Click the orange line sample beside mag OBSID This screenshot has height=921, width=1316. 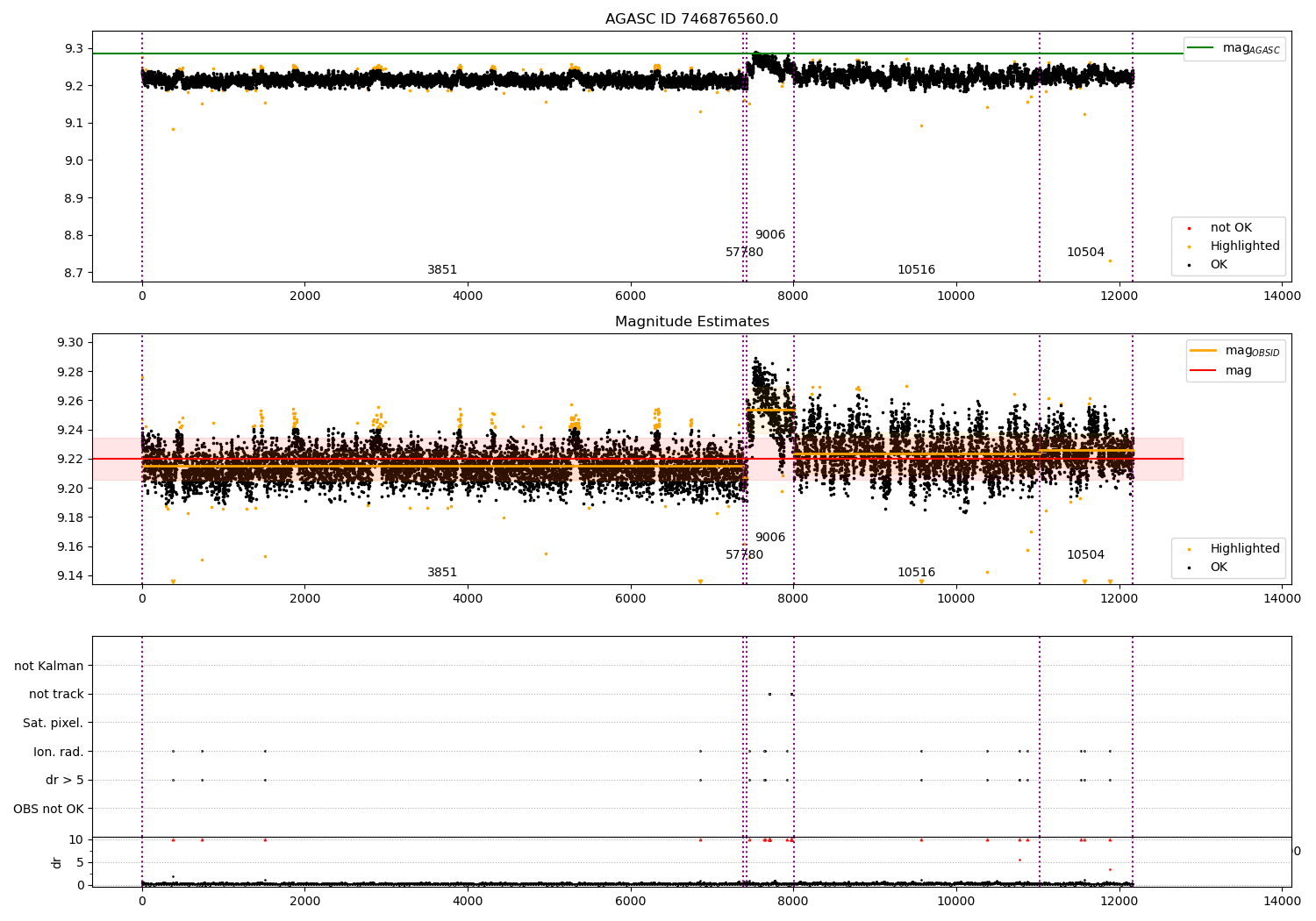point(1204,350)
